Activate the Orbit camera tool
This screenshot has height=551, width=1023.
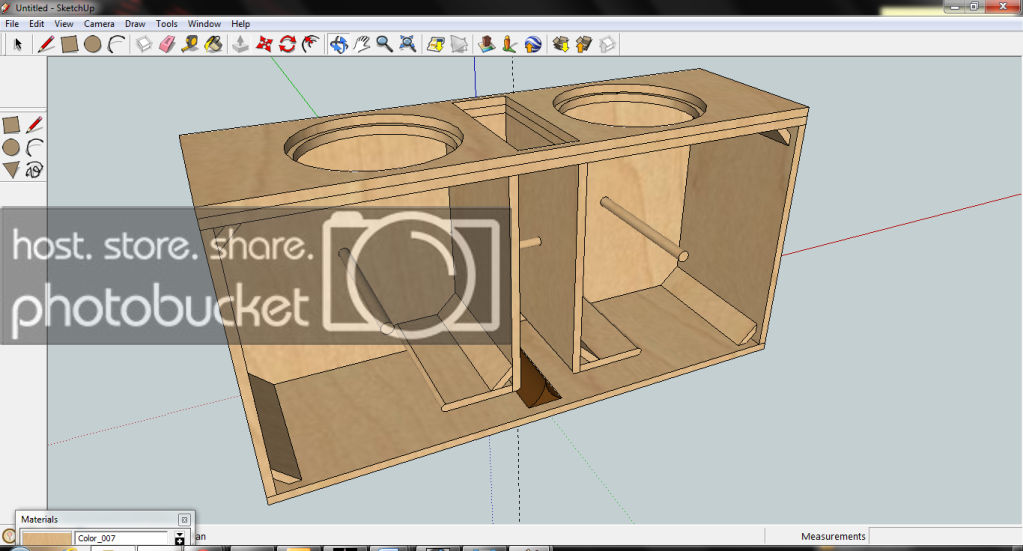pos(338,44)
